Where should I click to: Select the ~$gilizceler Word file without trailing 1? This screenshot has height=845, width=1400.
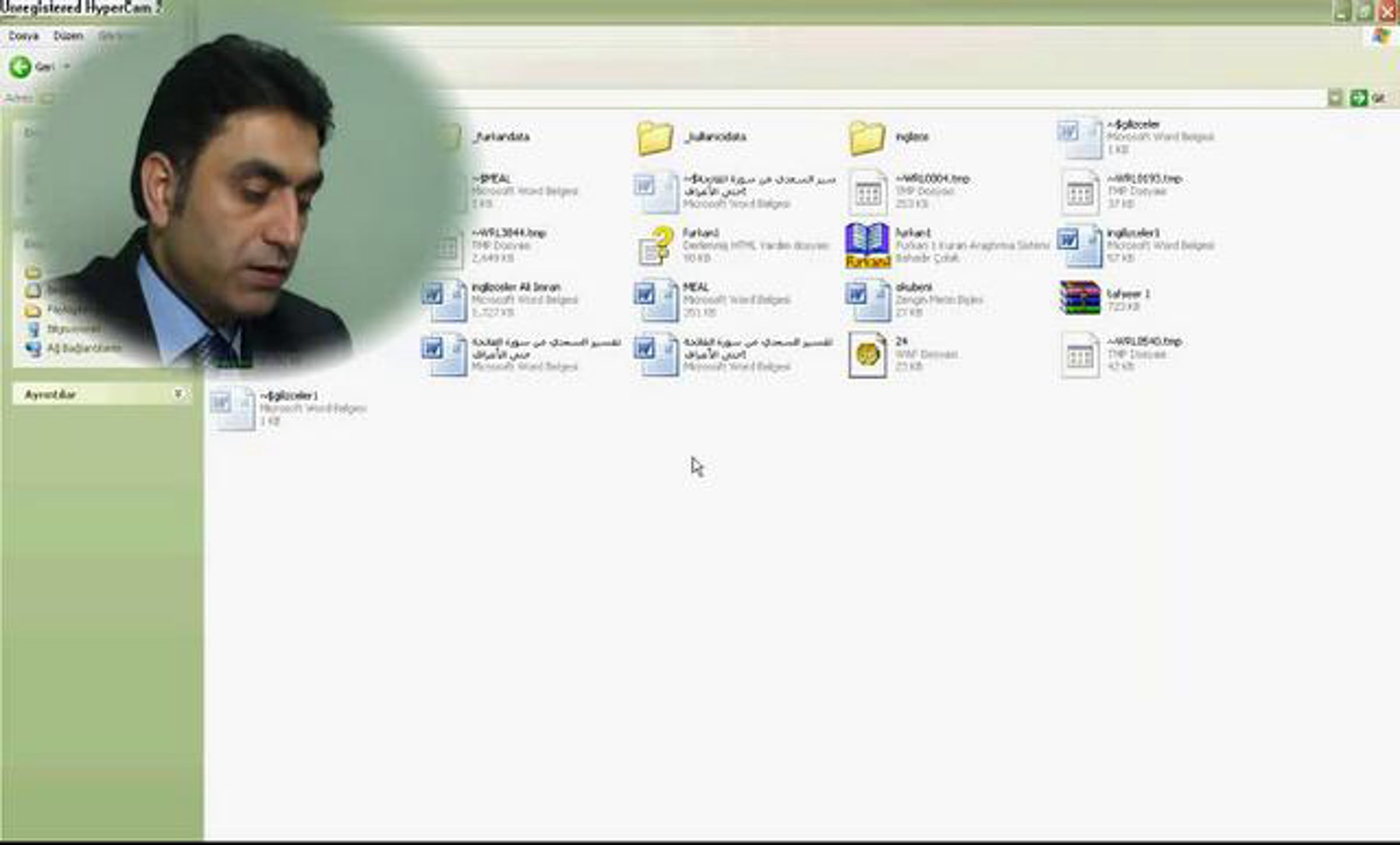(1080, 138)
